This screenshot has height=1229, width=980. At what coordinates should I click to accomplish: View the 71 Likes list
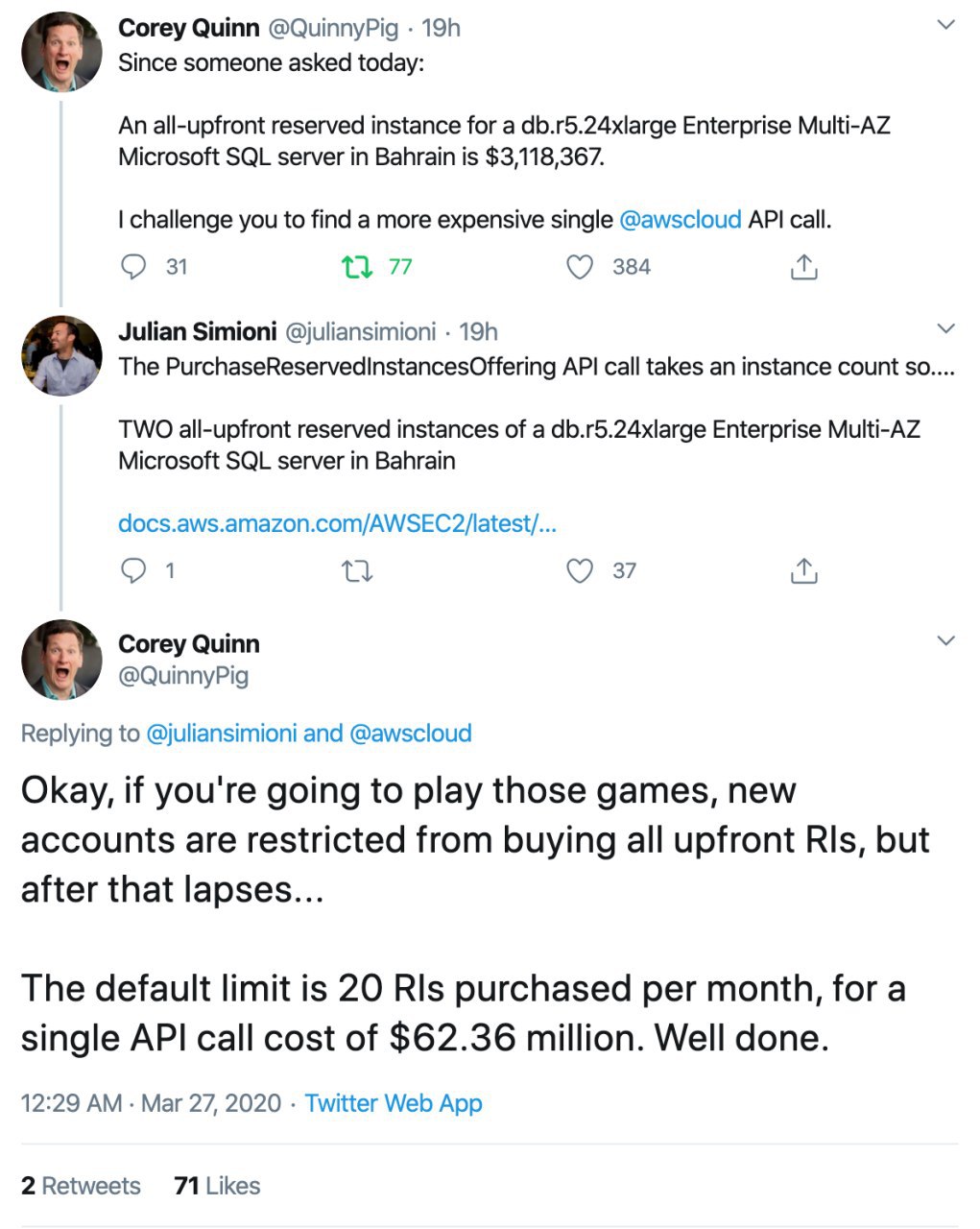217,1186
